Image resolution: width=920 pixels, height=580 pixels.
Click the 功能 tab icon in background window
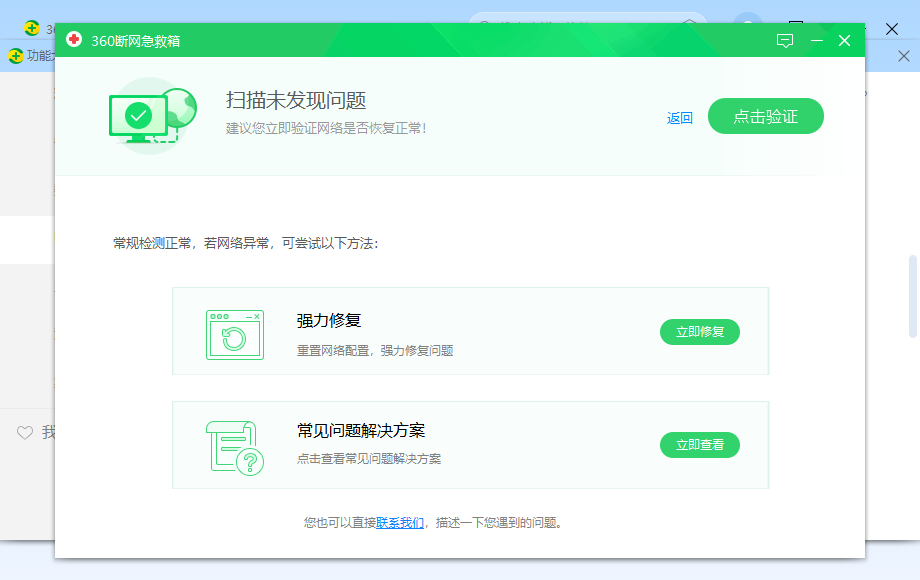pyautogui.click(x=16, y=56)
